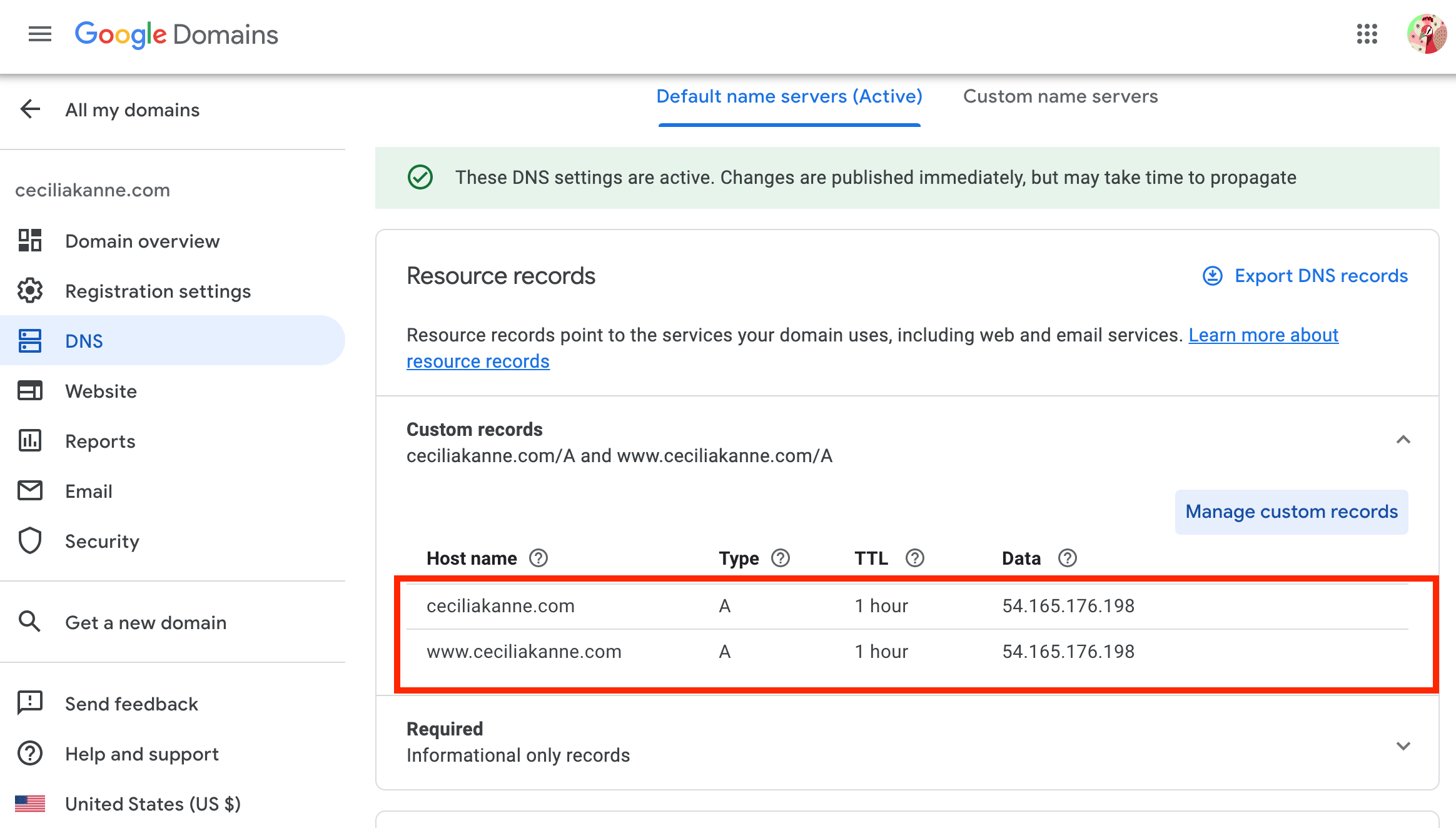Open the Google apps grid
Image resolution: width=1456 pixels, height=828 pixels.
point(1367,34)
